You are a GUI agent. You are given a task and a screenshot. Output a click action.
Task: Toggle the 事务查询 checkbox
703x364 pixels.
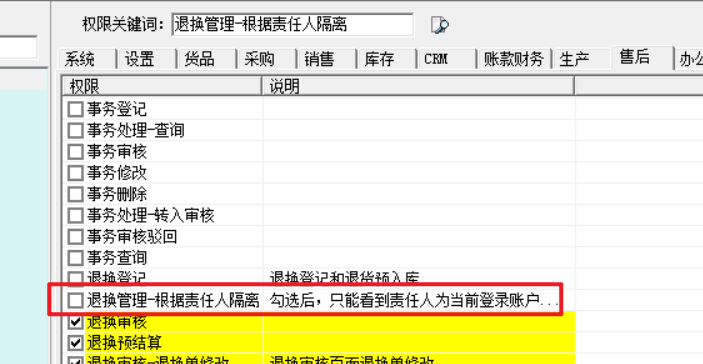75,258
